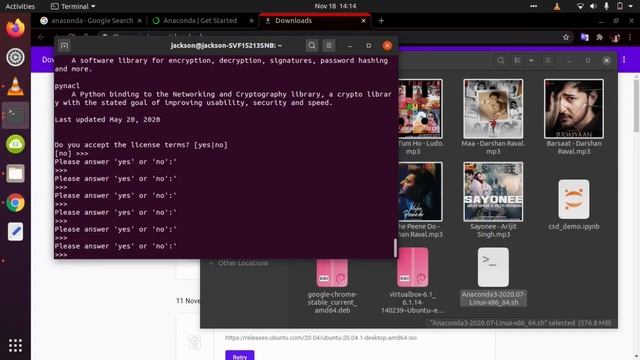Close the anaconda Google Search tab
Image resolution: width=640 pixels, height=360 pixels.
140,20
